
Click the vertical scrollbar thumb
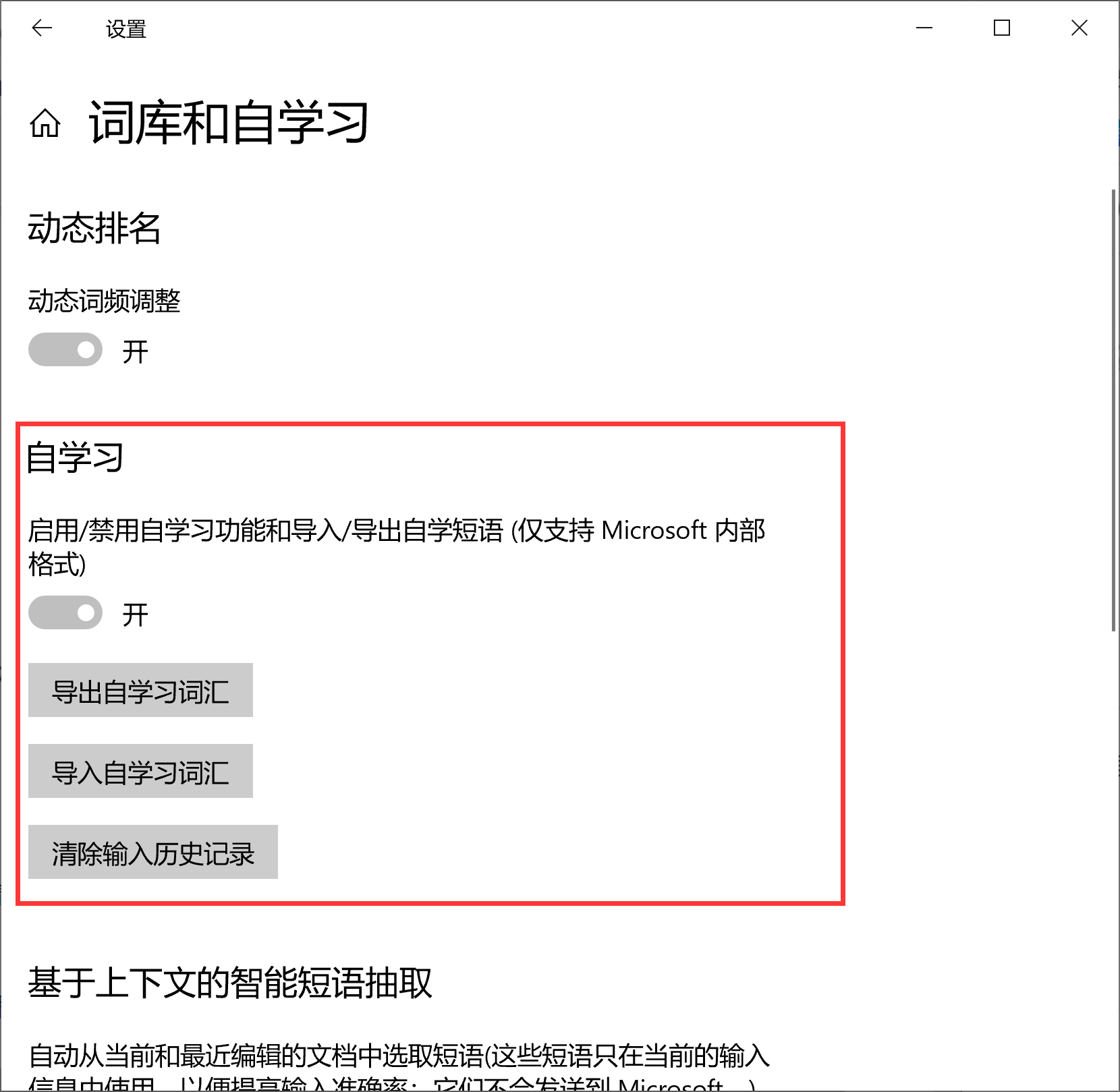[1114, 410]
